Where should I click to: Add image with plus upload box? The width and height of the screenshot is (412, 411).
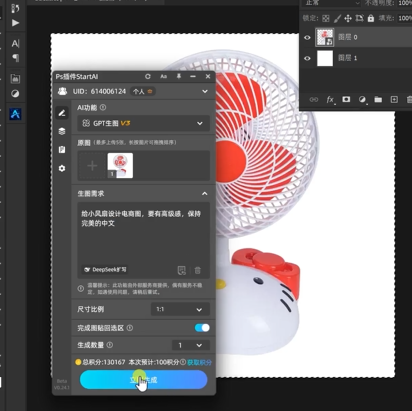point(92,166)
